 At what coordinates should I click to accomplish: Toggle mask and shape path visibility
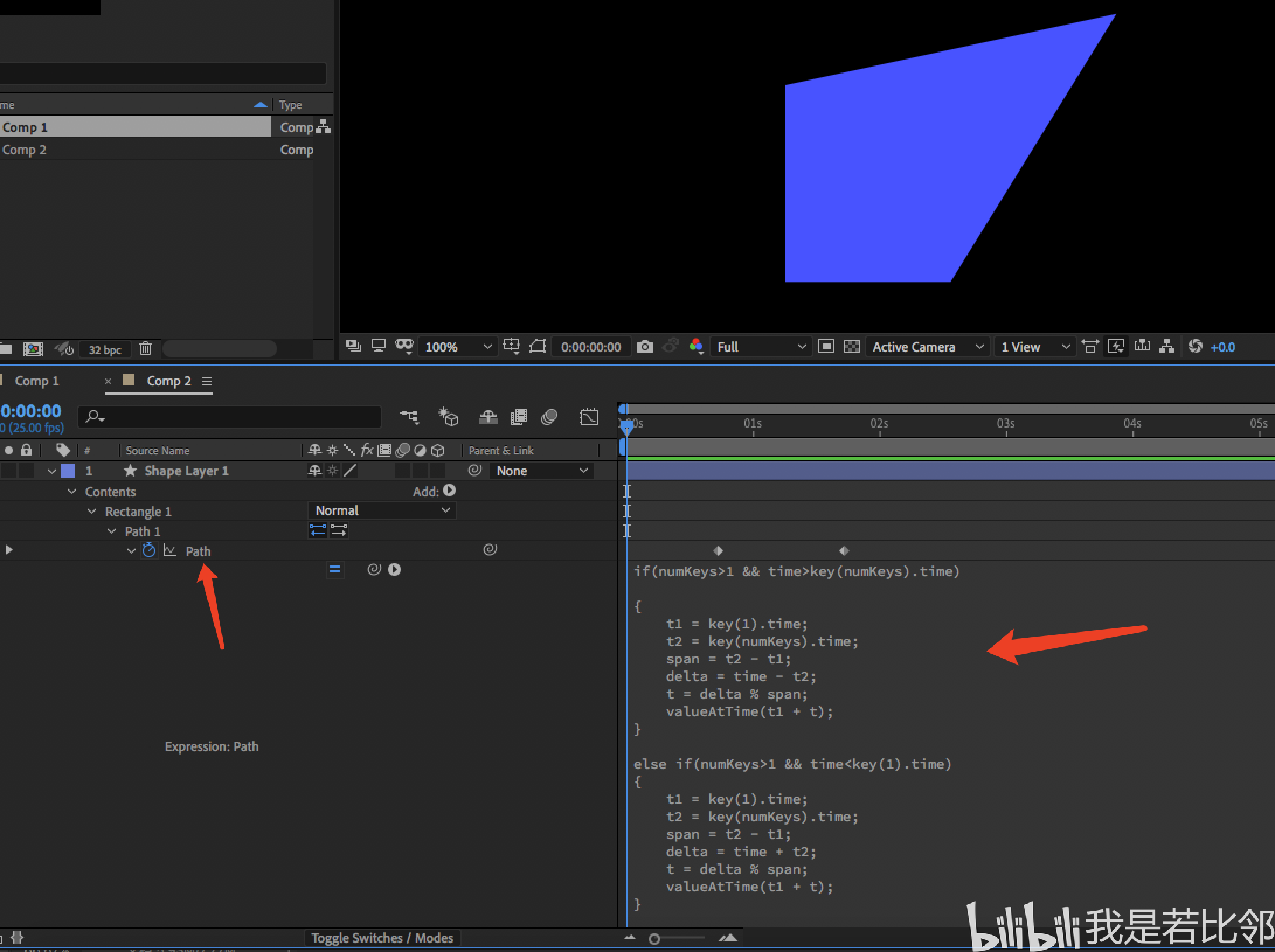pyautogui.click(x=404, y=346)
